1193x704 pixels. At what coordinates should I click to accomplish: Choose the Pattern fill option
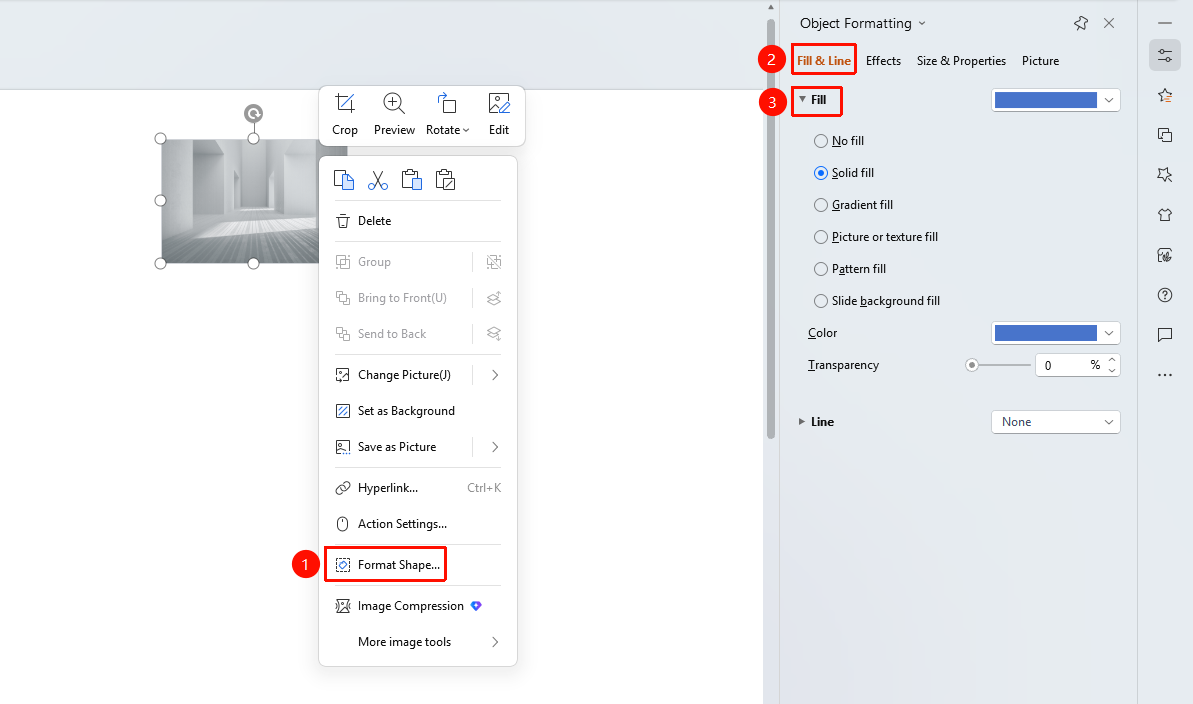click(x=821, y=269)
